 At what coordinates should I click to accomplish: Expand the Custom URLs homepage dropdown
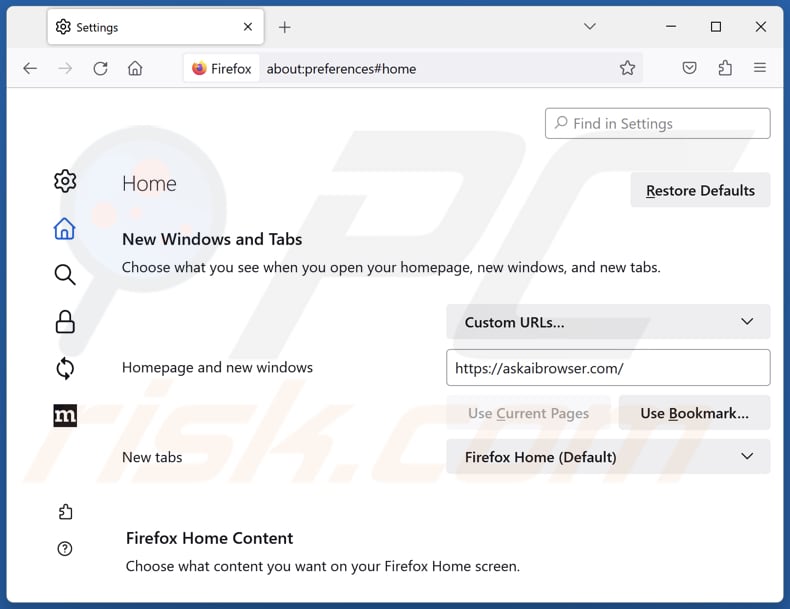[608, 322]
